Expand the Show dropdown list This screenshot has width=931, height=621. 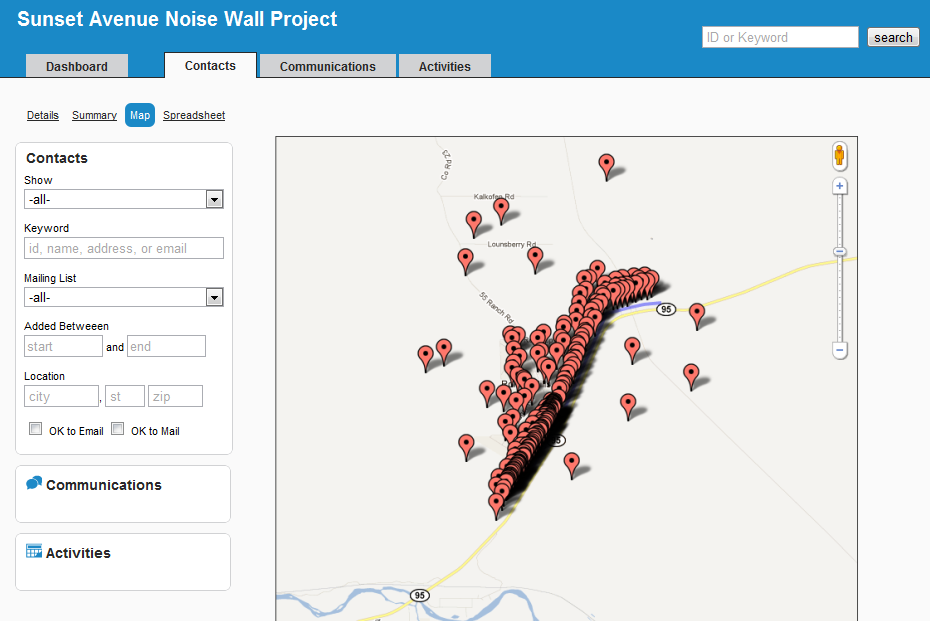point(213,199)
